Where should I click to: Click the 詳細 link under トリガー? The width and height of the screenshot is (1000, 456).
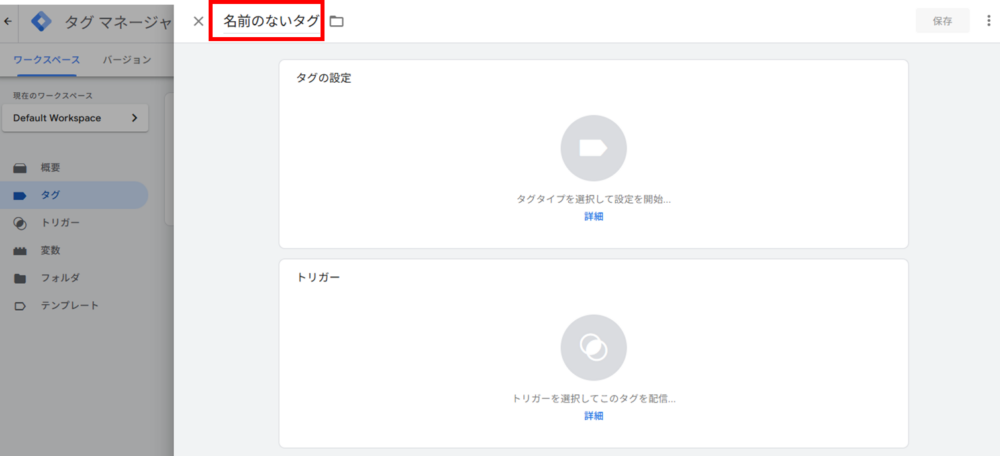coord(594,416)
